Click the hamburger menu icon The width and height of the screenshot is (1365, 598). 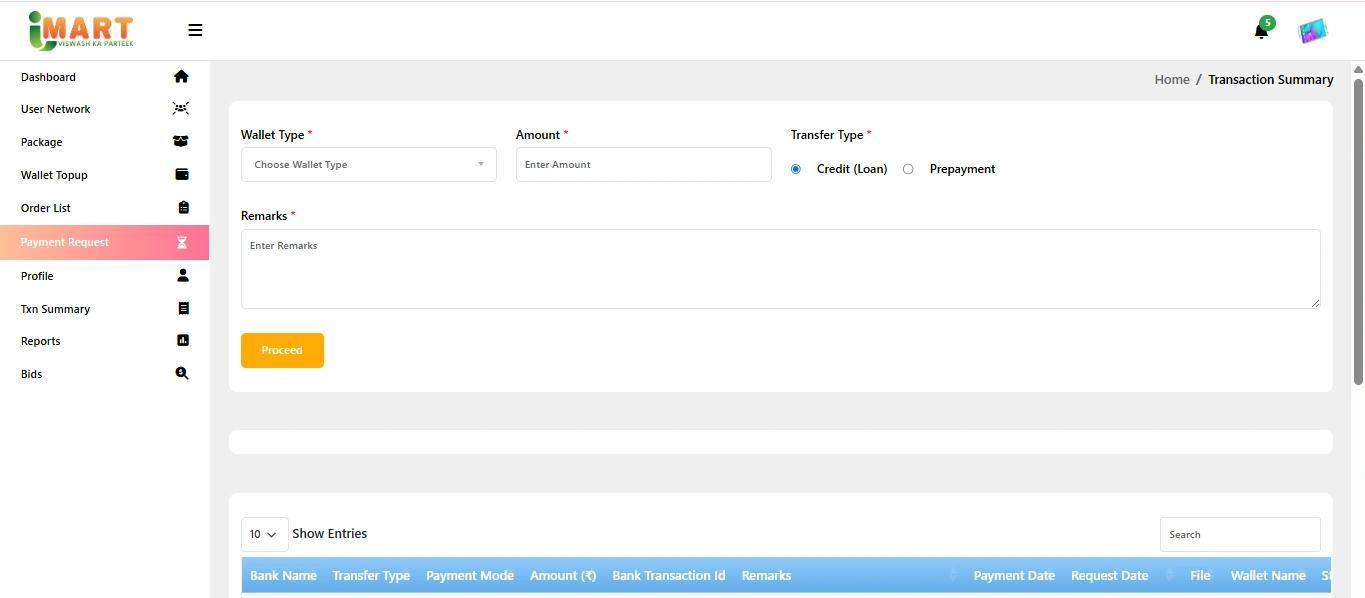click(x=195, y=30)
